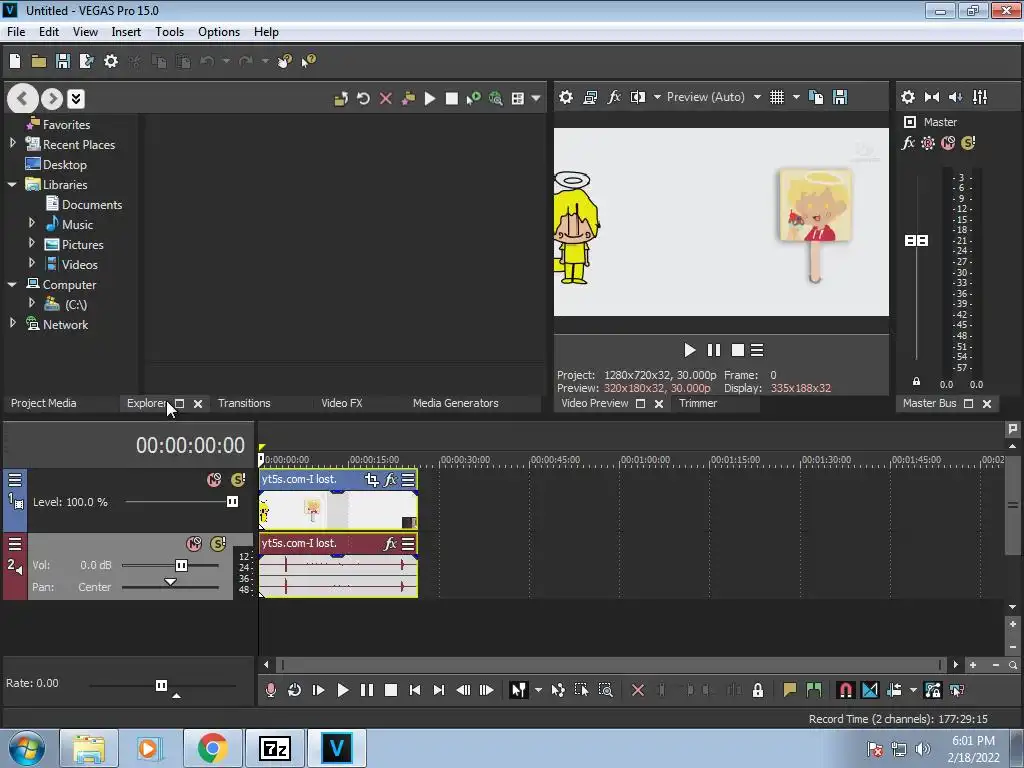Mute the Master bus
The height and width of the screenshot is (768, 1024).
click(x=948, y=143)
